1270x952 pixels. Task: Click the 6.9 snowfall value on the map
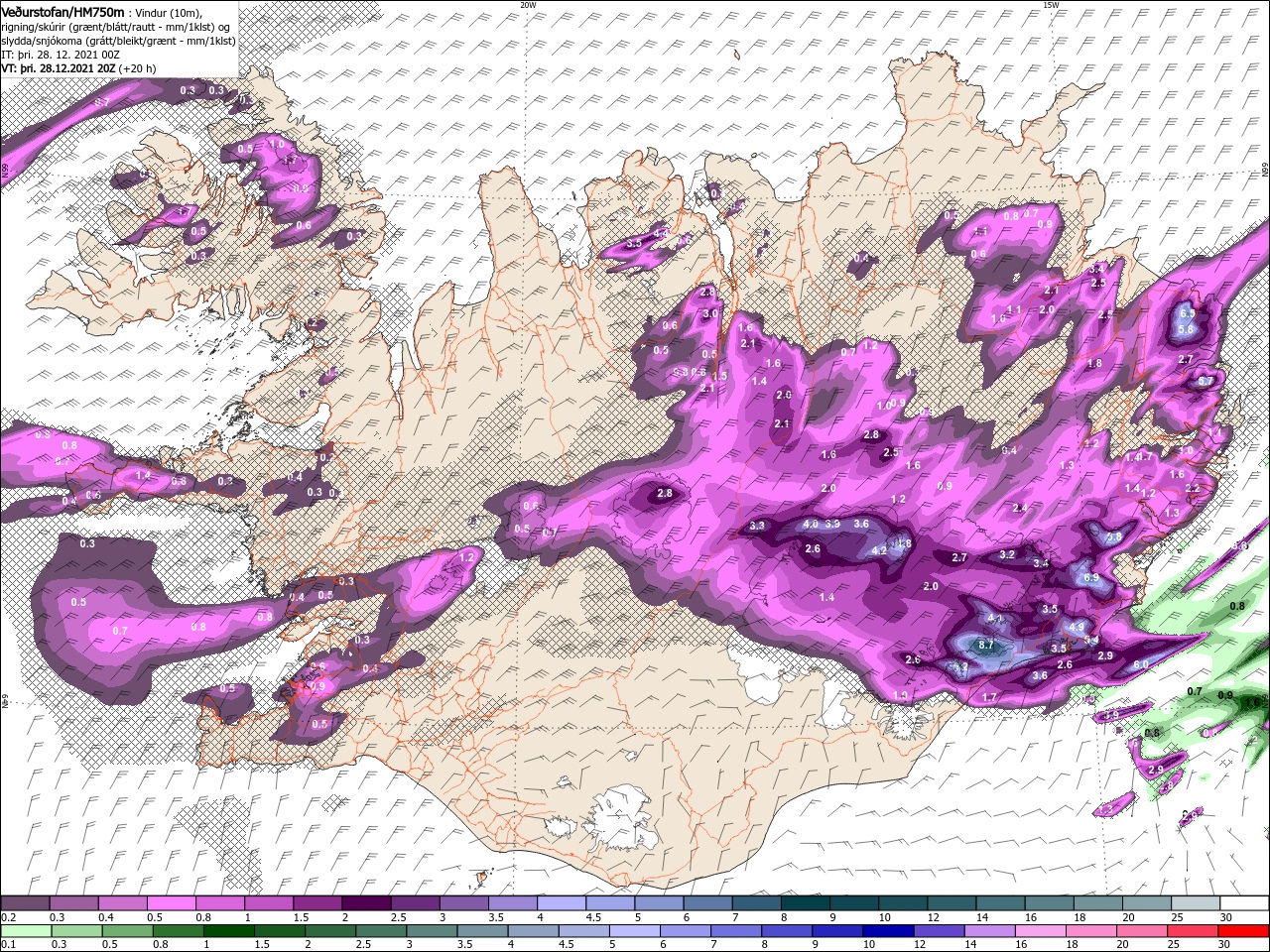coord(1091,578)
